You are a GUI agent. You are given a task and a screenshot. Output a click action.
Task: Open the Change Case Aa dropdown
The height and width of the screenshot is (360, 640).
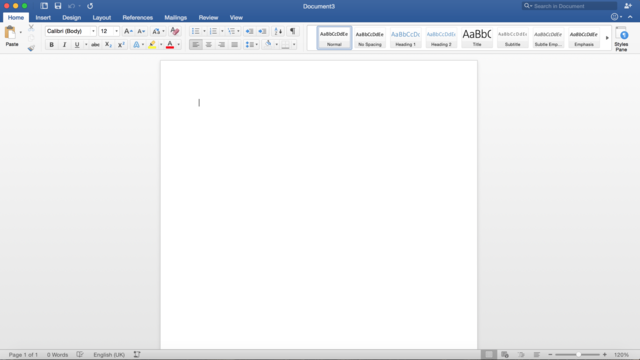158,31
